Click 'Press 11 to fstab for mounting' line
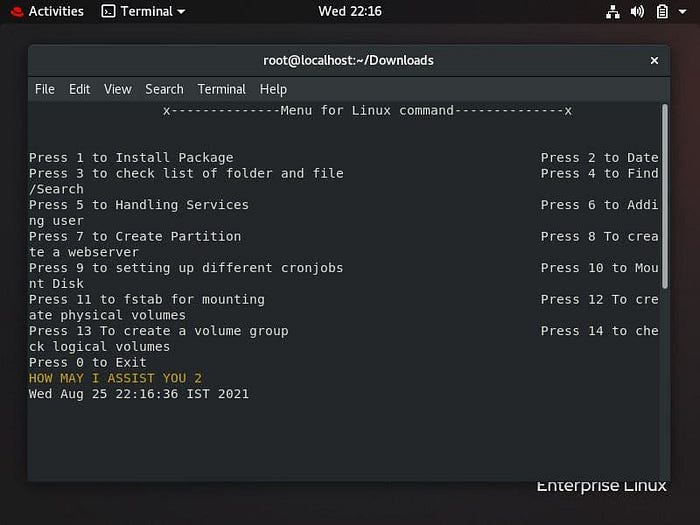Image resolution: width=700 pixels, height=525 pixels. point(147,299)
